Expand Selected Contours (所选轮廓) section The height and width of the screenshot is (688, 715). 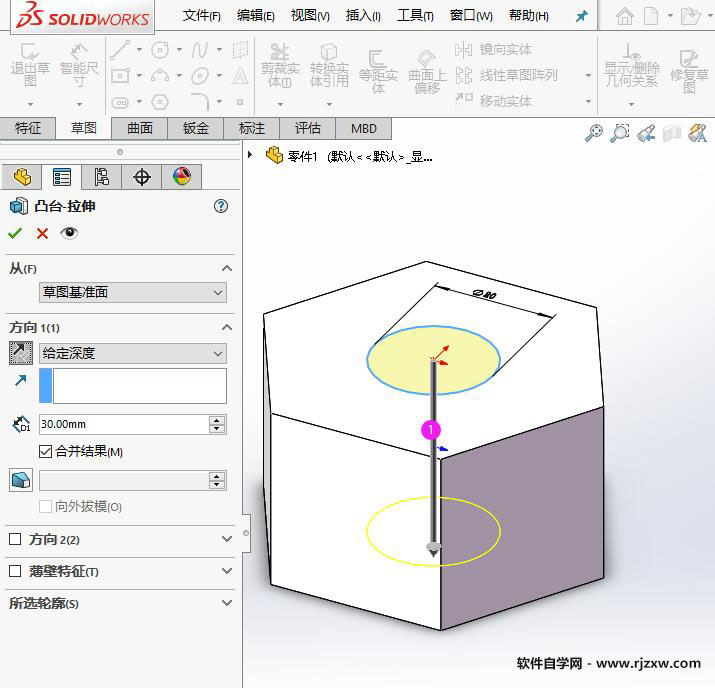coord(227,603)
